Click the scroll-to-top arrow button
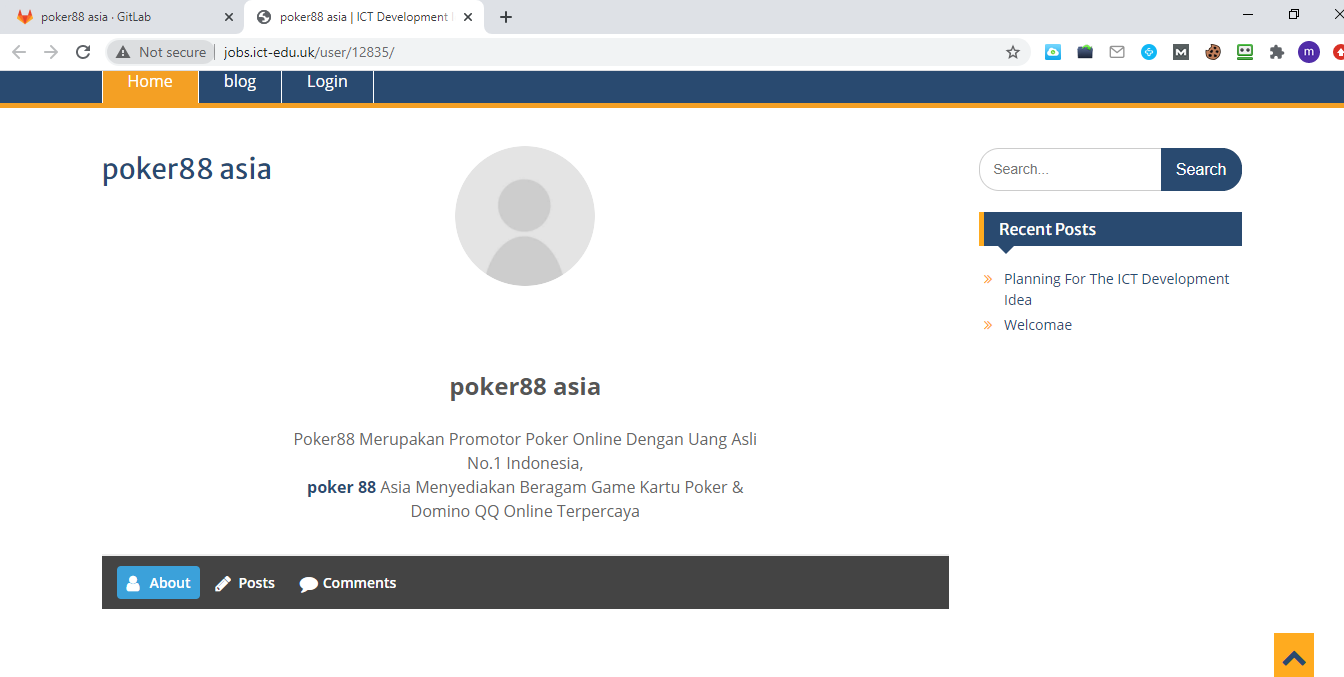1344x677 pixels. 1293,656
